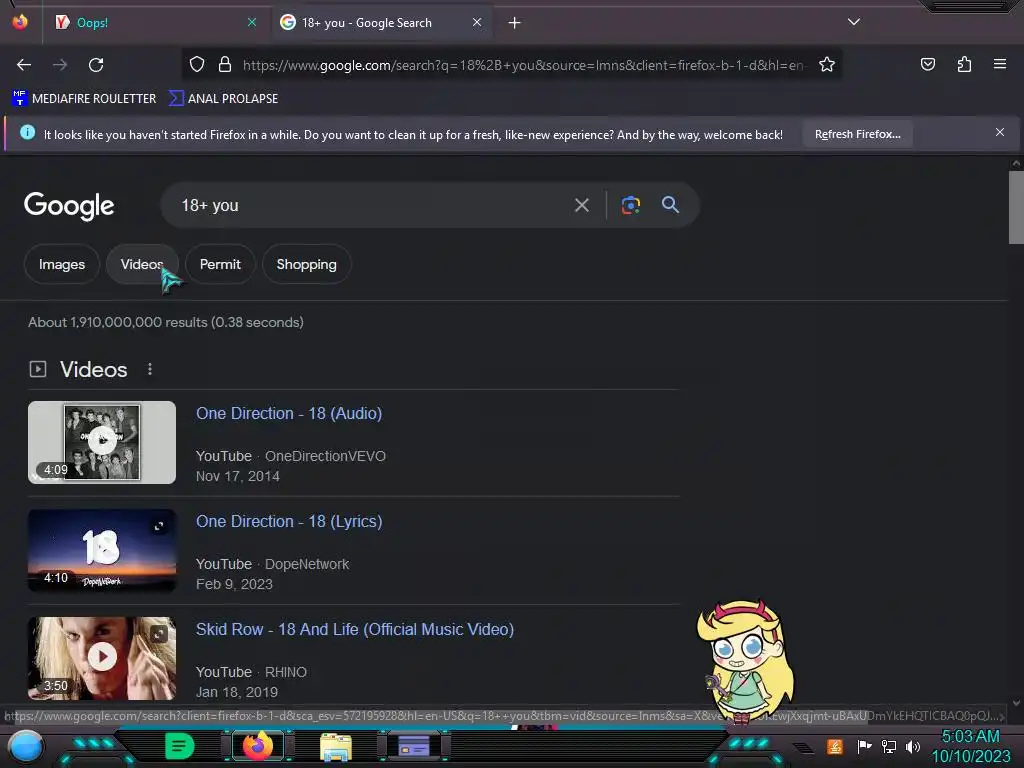
Task: Click the OneDirectionVEVO channel text
Action: [325, 456]
